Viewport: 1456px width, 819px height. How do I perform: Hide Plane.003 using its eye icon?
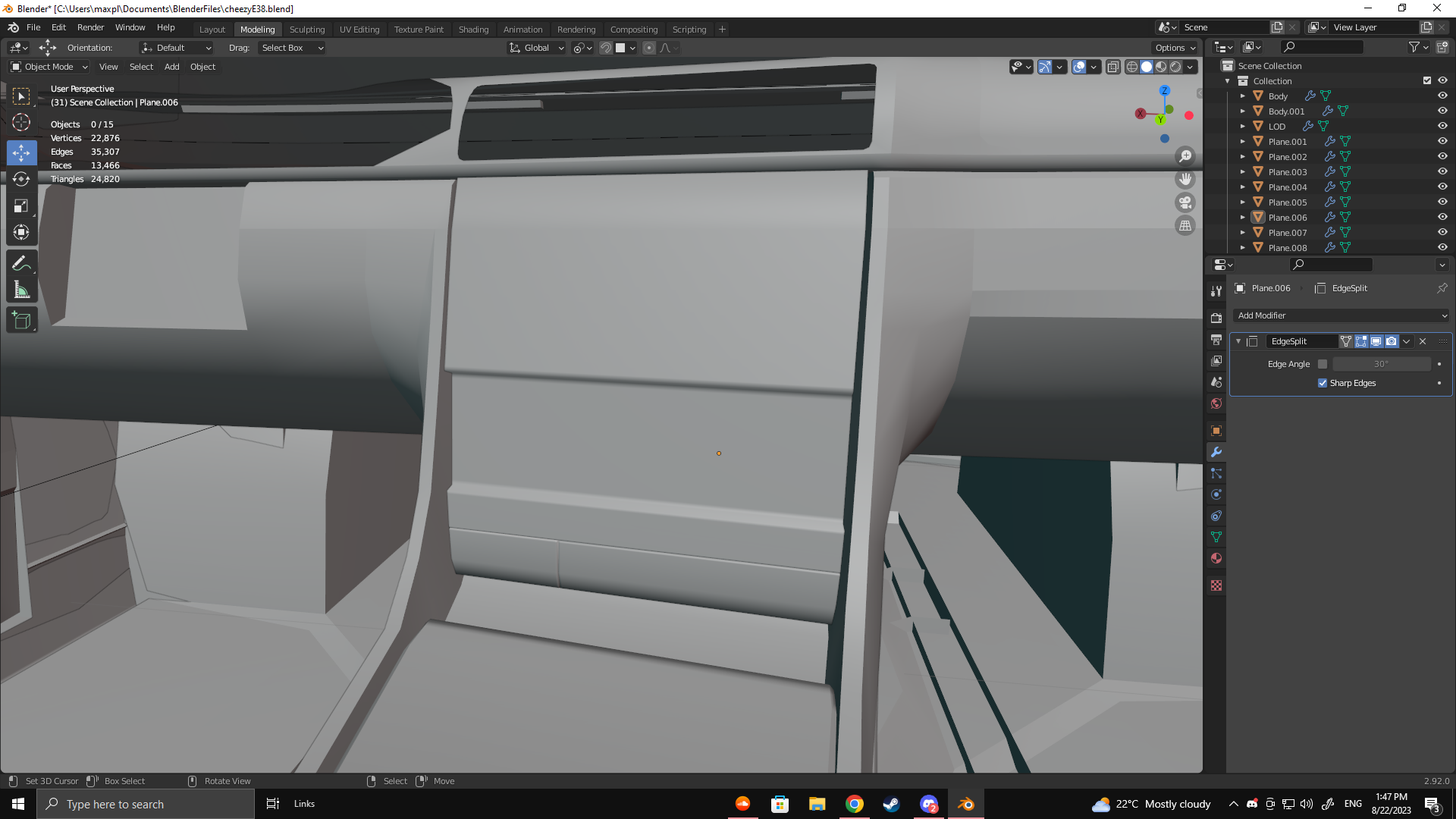pyautogui.click(x=1442, y=172)
